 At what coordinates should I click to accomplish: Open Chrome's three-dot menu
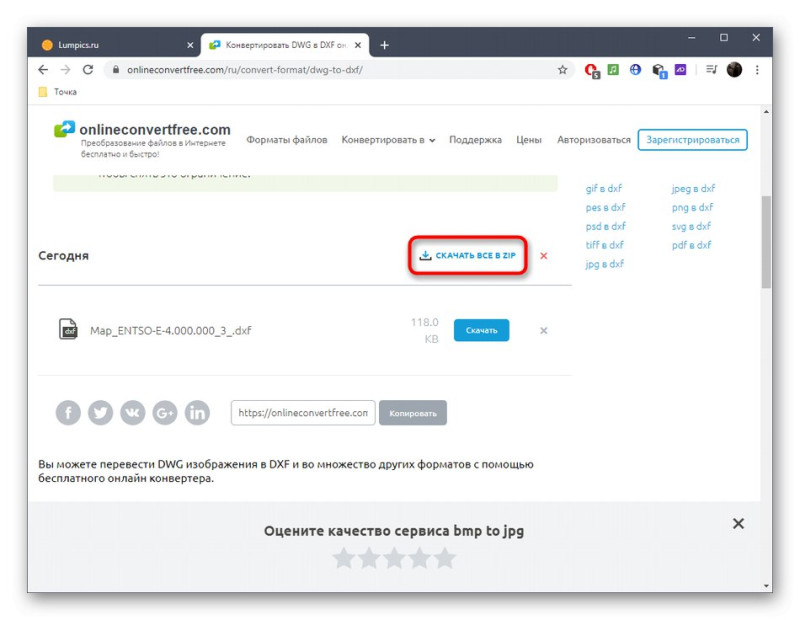coord(757,70)
